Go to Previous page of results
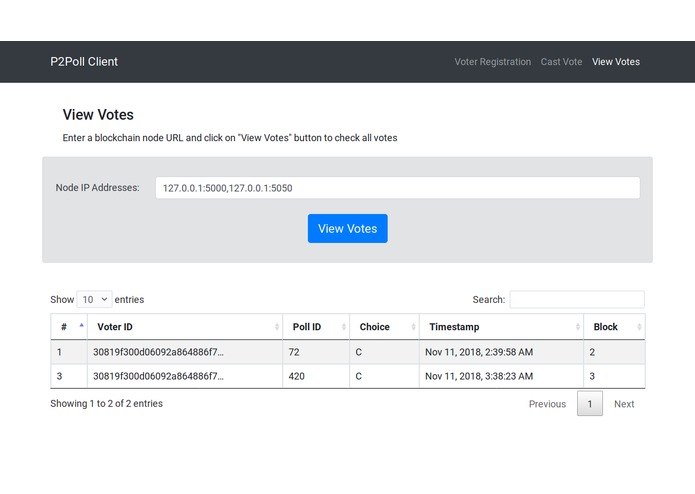The height and width of the screenshot is (494, 695). pyautogui.click(x=547, y=404)
